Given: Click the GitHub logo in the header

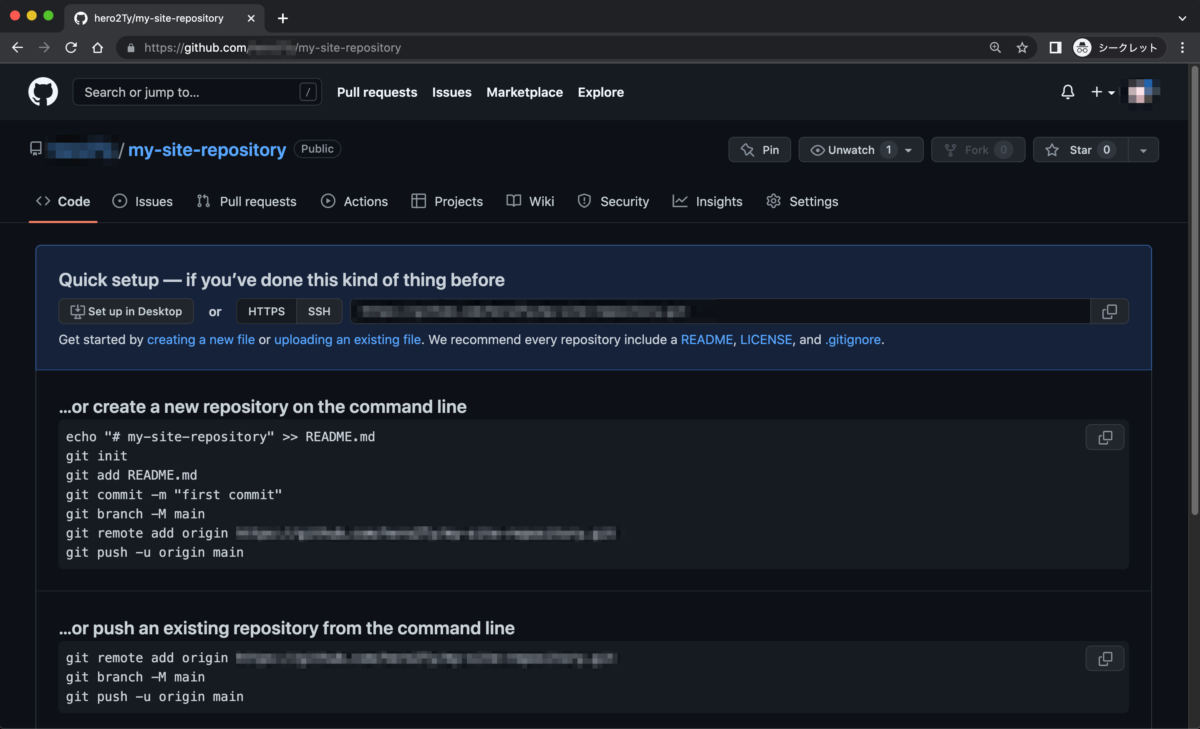Looking at the screenshot, I should (42, 92).
